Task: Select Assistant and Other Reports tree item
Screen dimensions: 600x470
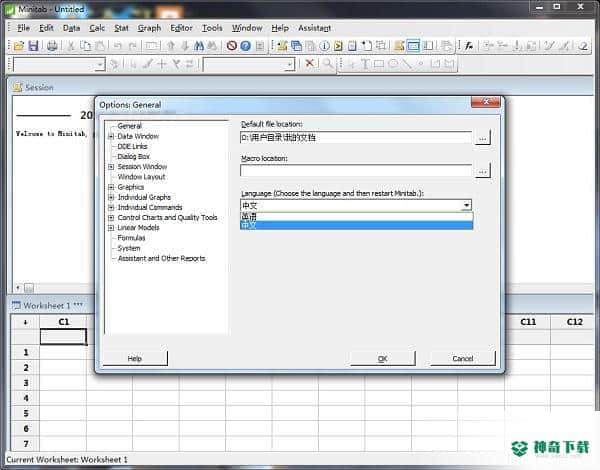Action: (x=161, y=258)
